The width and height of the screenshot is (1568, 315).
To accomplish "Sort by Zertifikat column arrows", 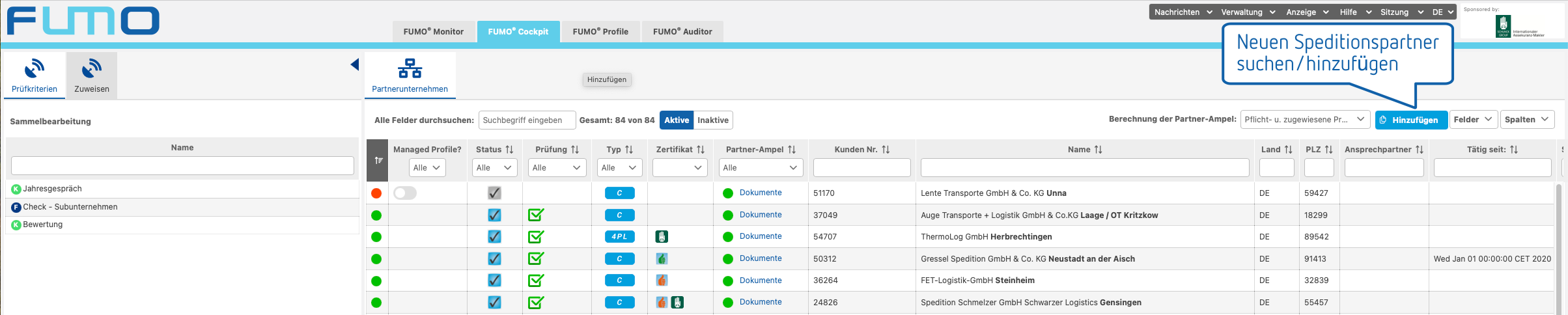I will point(701,150).
